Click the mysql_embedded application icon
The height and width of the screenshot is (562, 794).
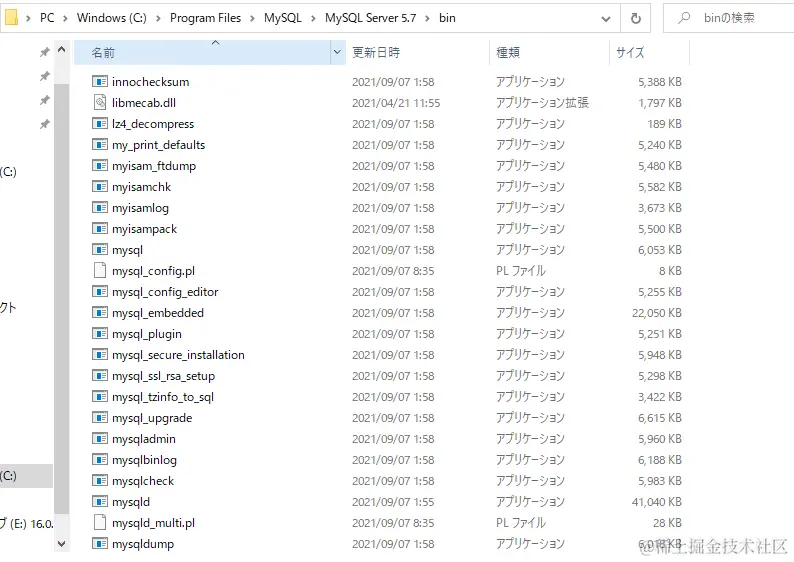click(x=100, y=313)
